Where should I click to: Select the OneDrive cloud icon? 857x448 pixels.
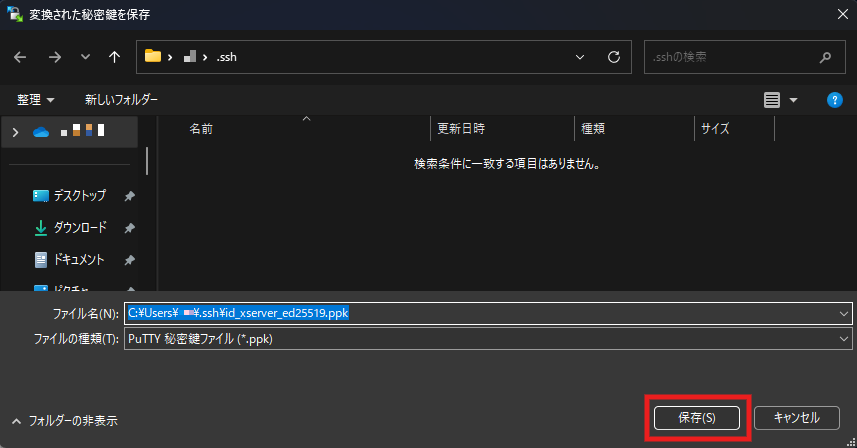41,131
